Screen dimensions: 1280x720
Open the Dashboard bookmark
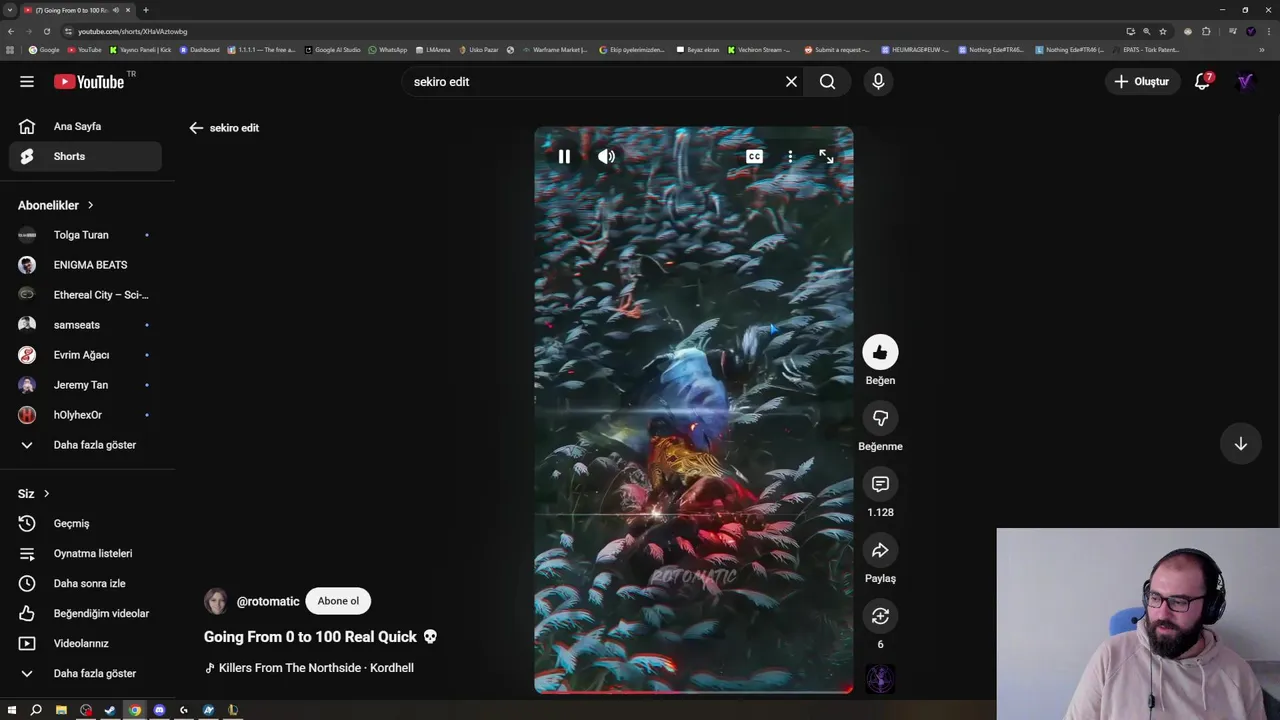coord(200,49)
